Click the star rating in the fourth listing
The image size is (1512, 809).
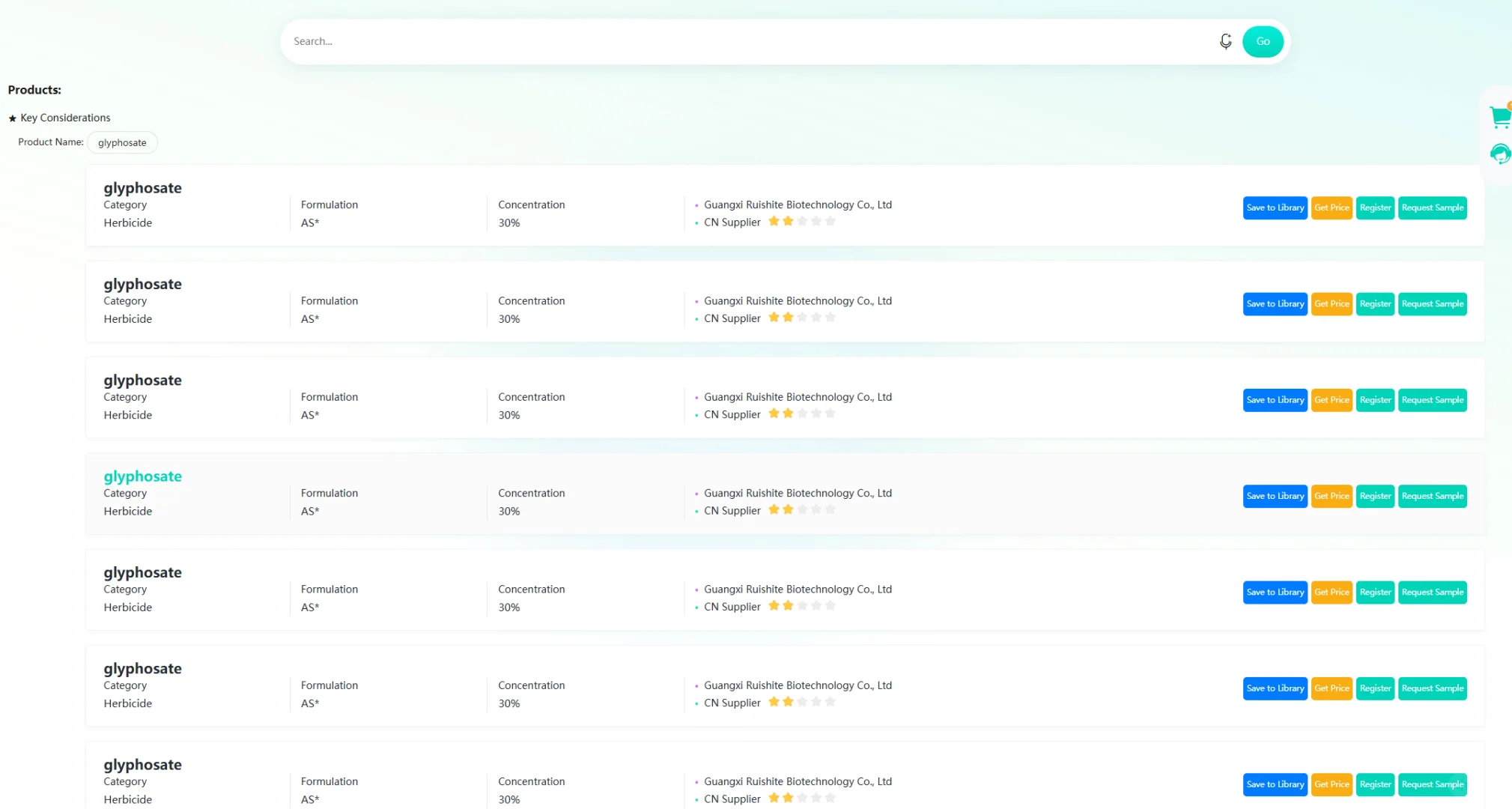801,510
